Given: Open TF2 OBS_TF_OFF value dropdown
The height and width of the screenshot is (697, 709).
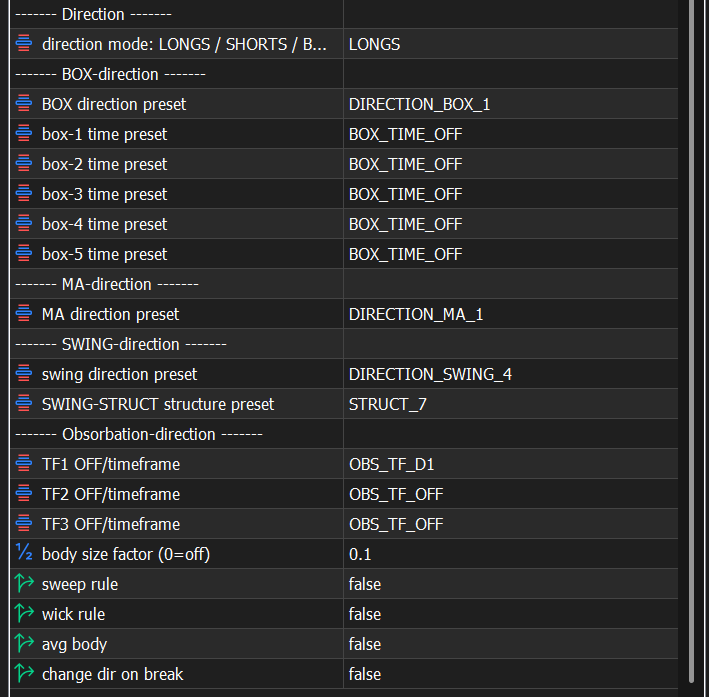Looking at the screenshot, I should click(510, 494).
